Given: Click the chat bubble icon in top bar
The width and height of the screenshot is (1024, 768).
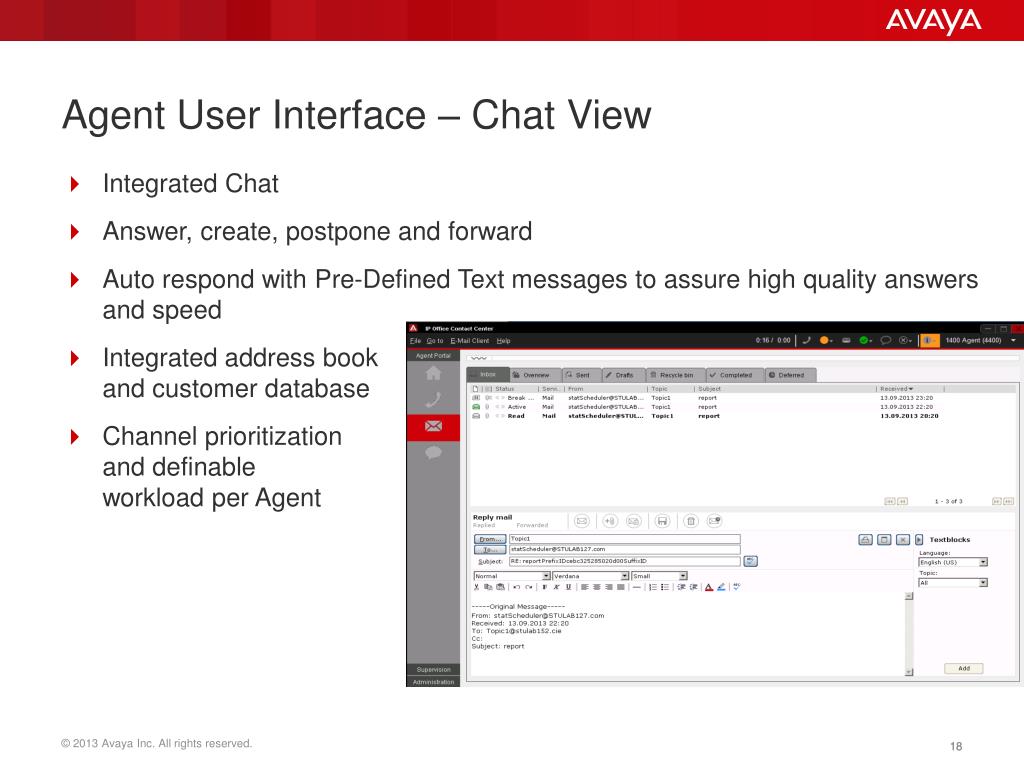Looking at the screenshot, I should coord(886,340).
